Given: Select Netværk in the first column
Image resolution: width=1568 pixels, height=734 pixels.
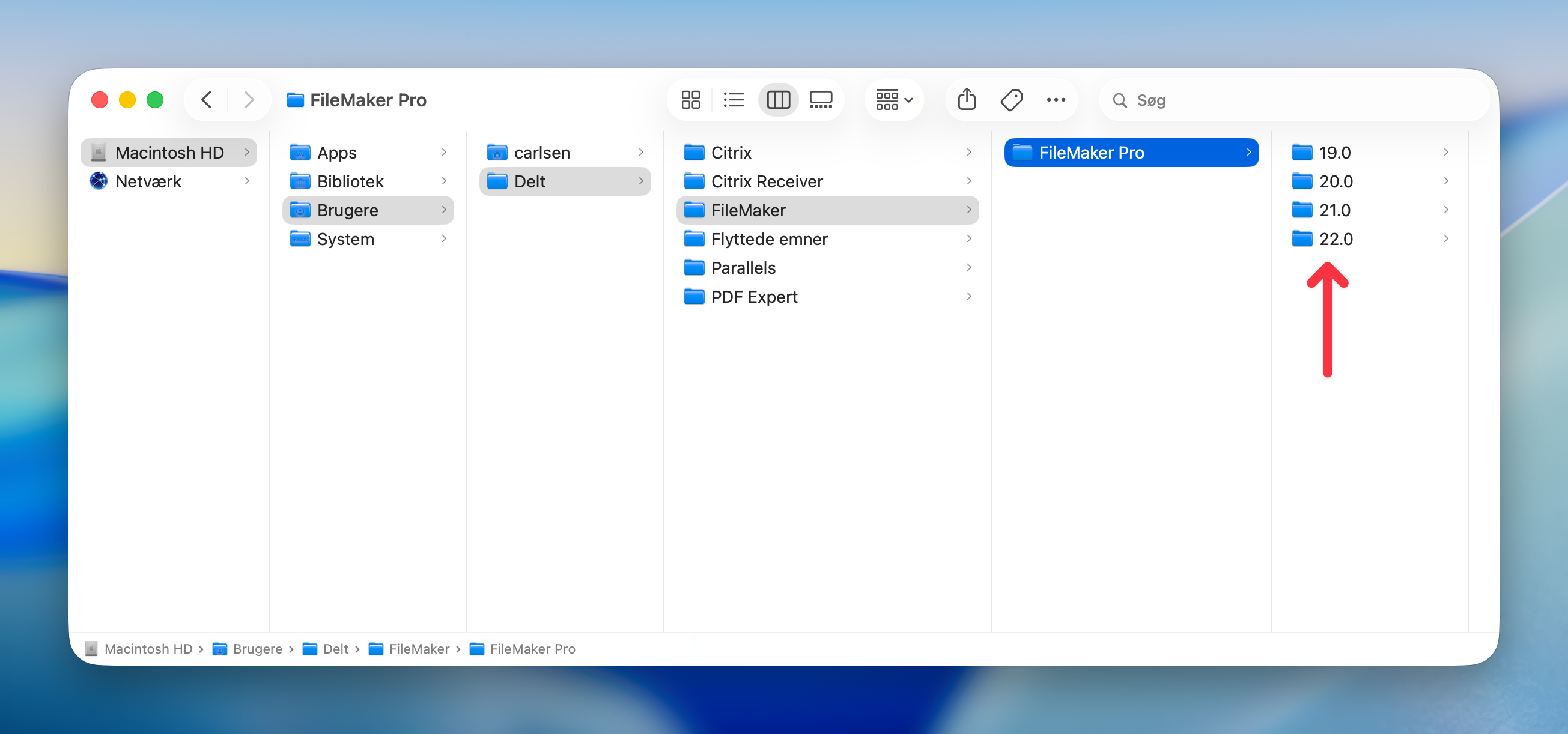Looking at the screenshot, I should (169, 181).
